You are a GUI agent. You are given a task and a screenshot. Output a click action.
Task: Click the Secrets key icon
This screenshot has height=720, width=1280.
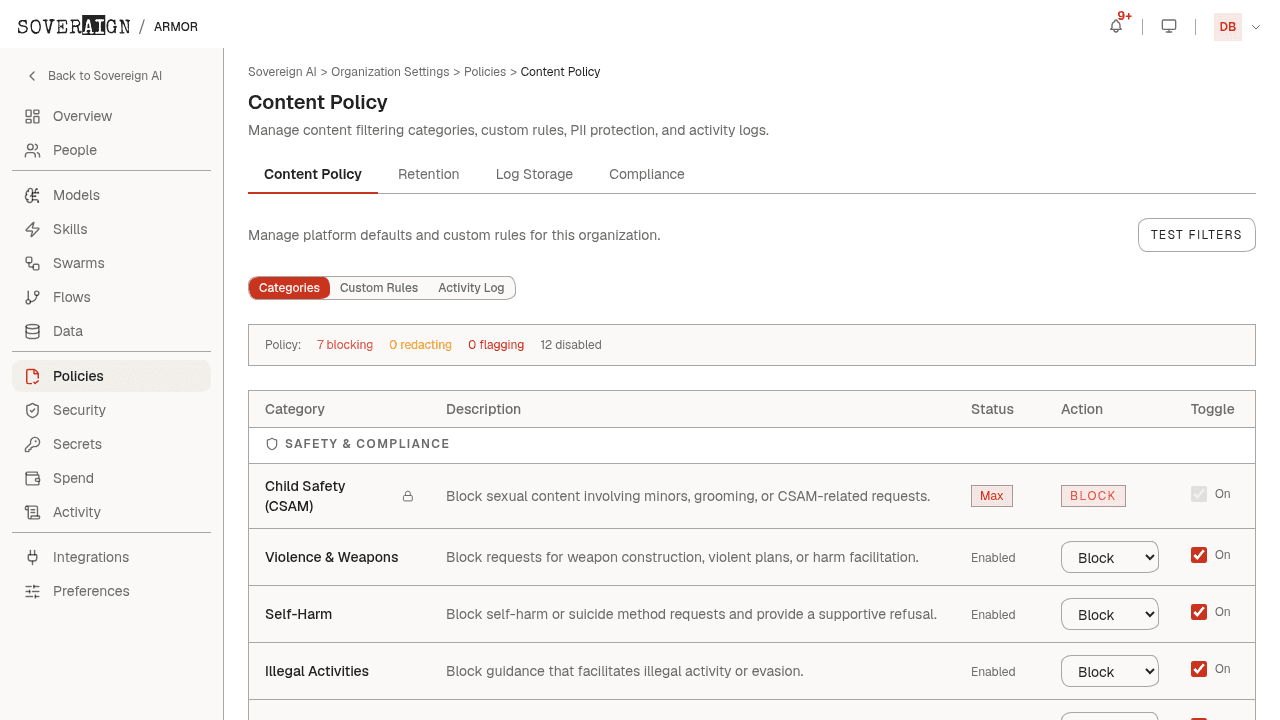(x=33, y=444)
